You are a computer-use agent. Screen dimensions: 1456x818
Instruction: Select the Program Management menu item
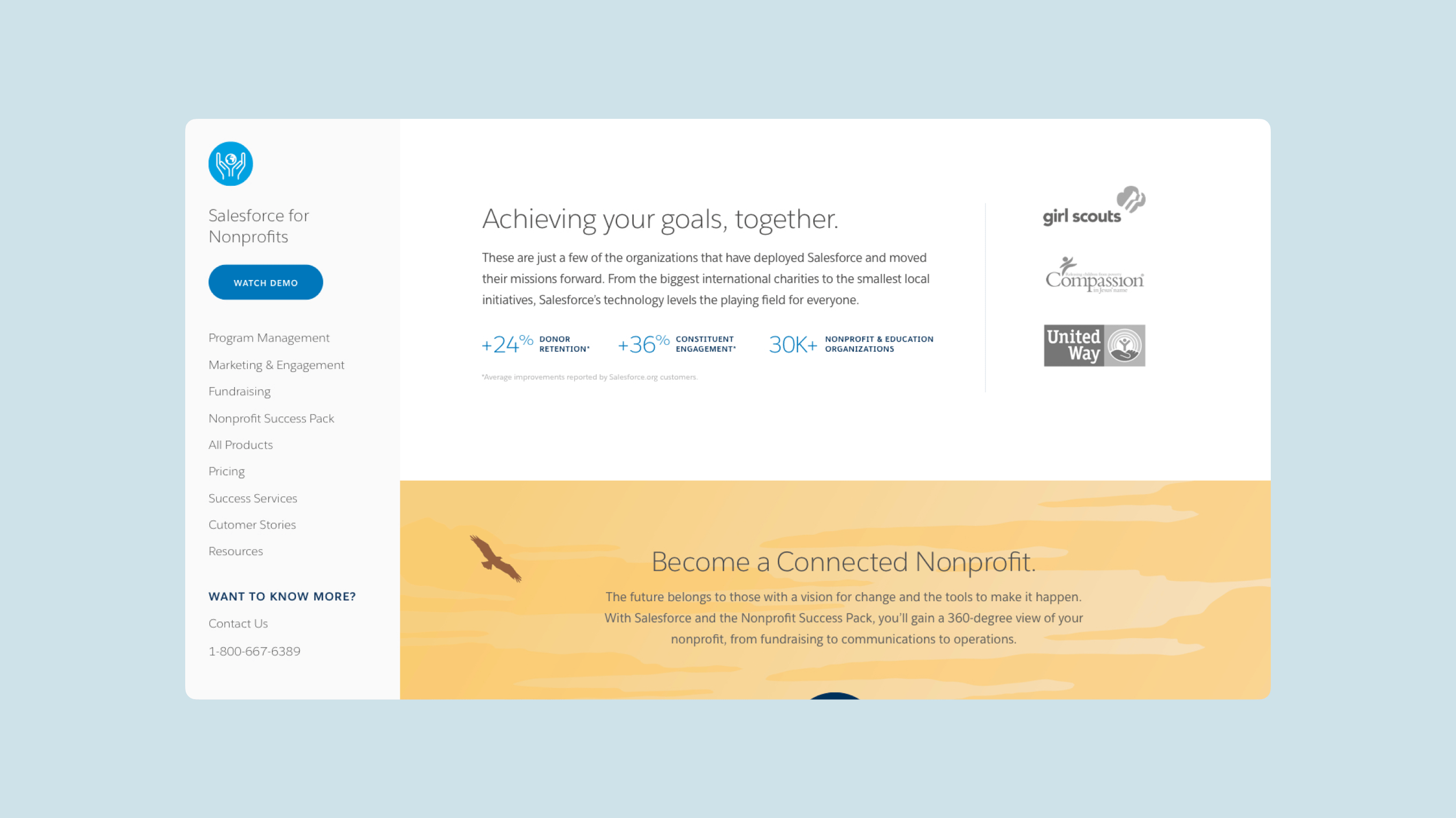269,337
